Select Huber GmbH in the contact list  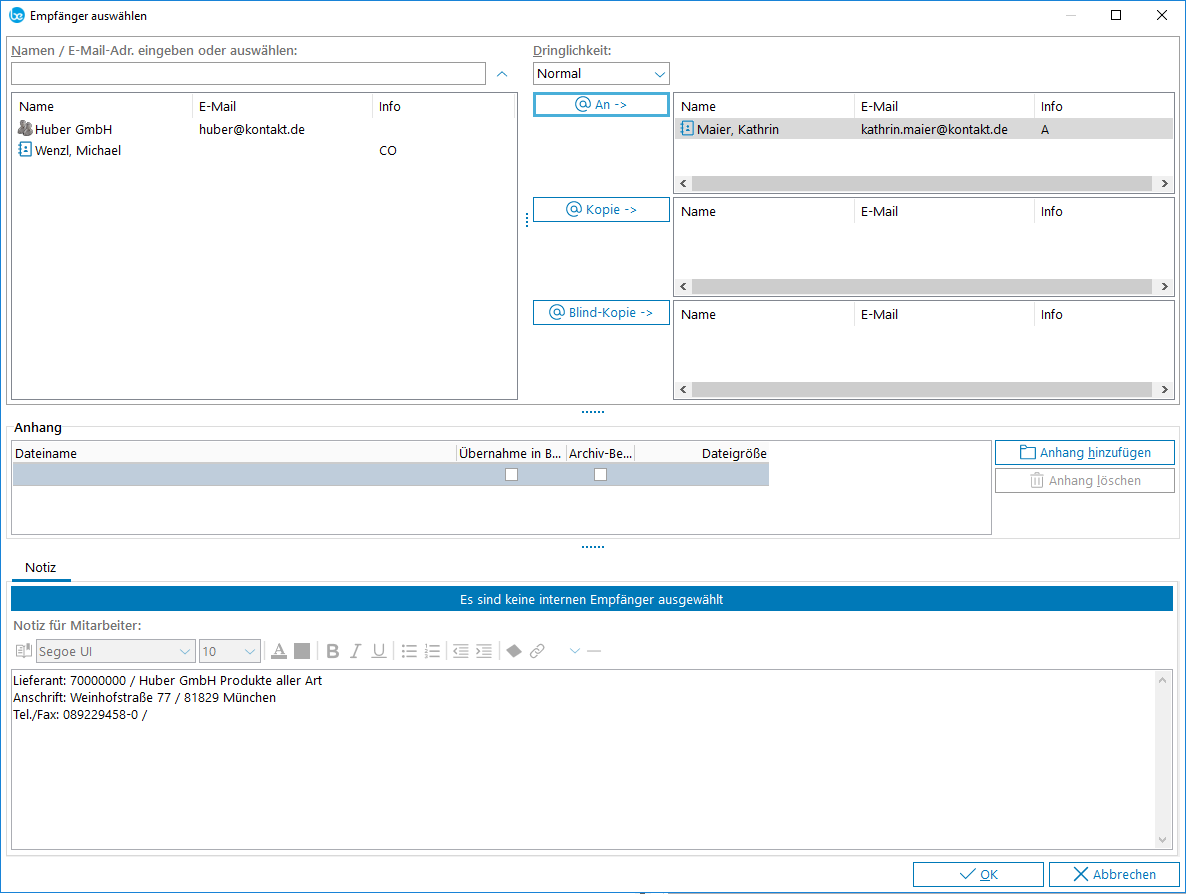[x=73, y=129]
